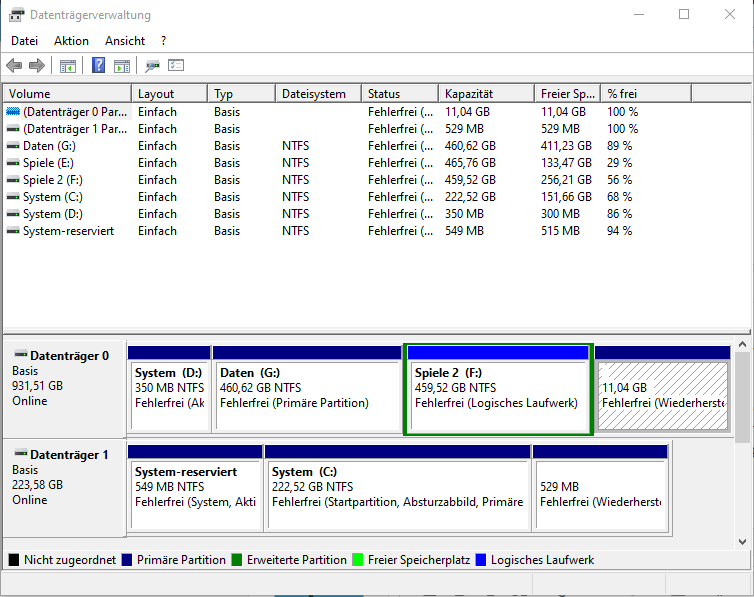The height and width of the screenshot is (597, 754).
Task: Open the Datei menu
Action: [x=24, y=41]
